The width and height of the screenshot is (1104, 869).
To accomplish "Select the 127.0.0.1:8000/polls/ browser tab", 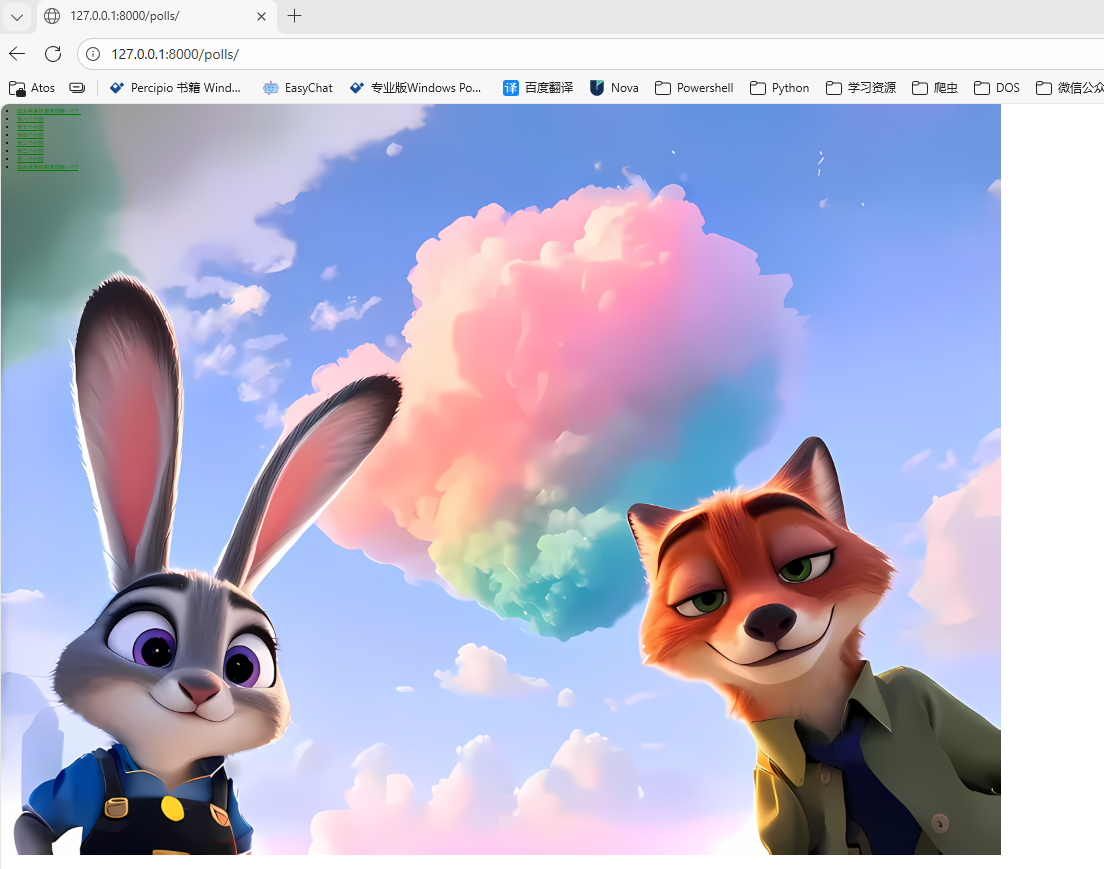I will 155,16.
